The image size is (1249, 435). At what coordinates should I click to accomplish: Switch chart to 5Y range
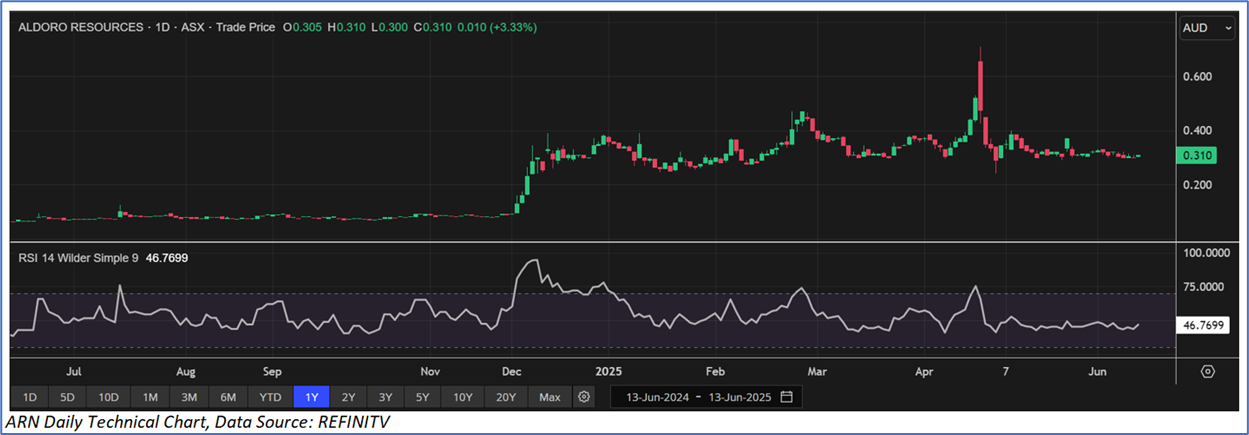point(422,397)
